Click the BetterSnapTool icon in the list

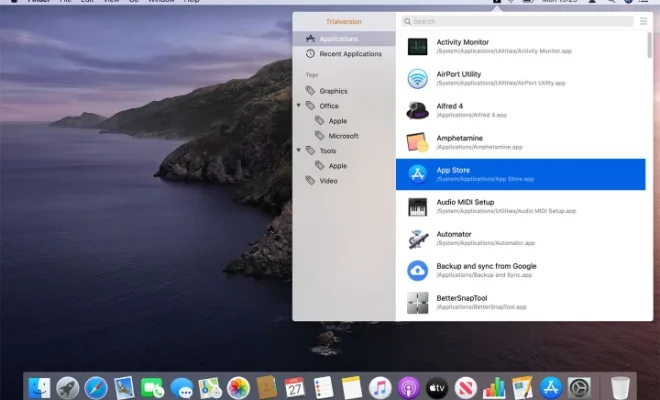418,302
